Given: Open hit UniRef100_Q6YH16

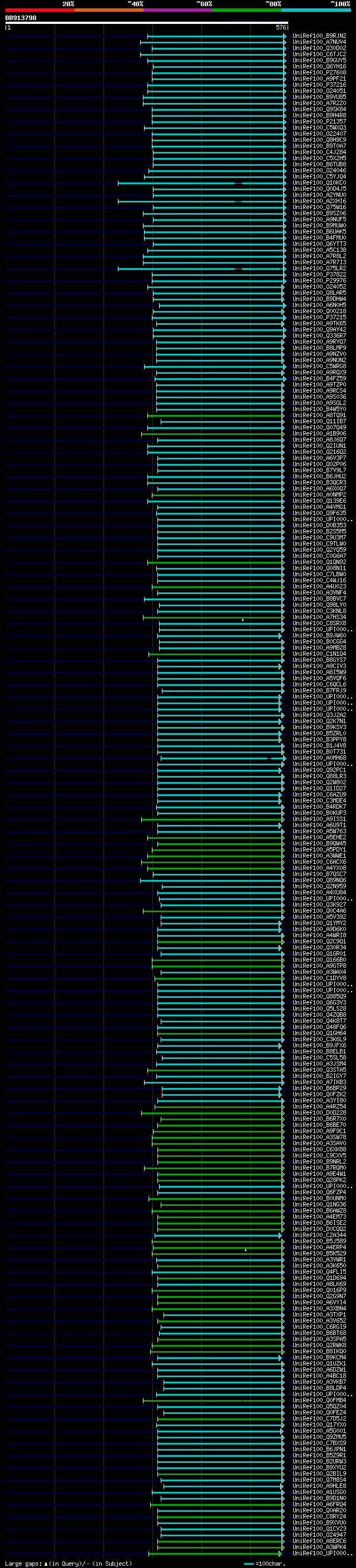Looking at the screenshot, I should click(319, 66).
